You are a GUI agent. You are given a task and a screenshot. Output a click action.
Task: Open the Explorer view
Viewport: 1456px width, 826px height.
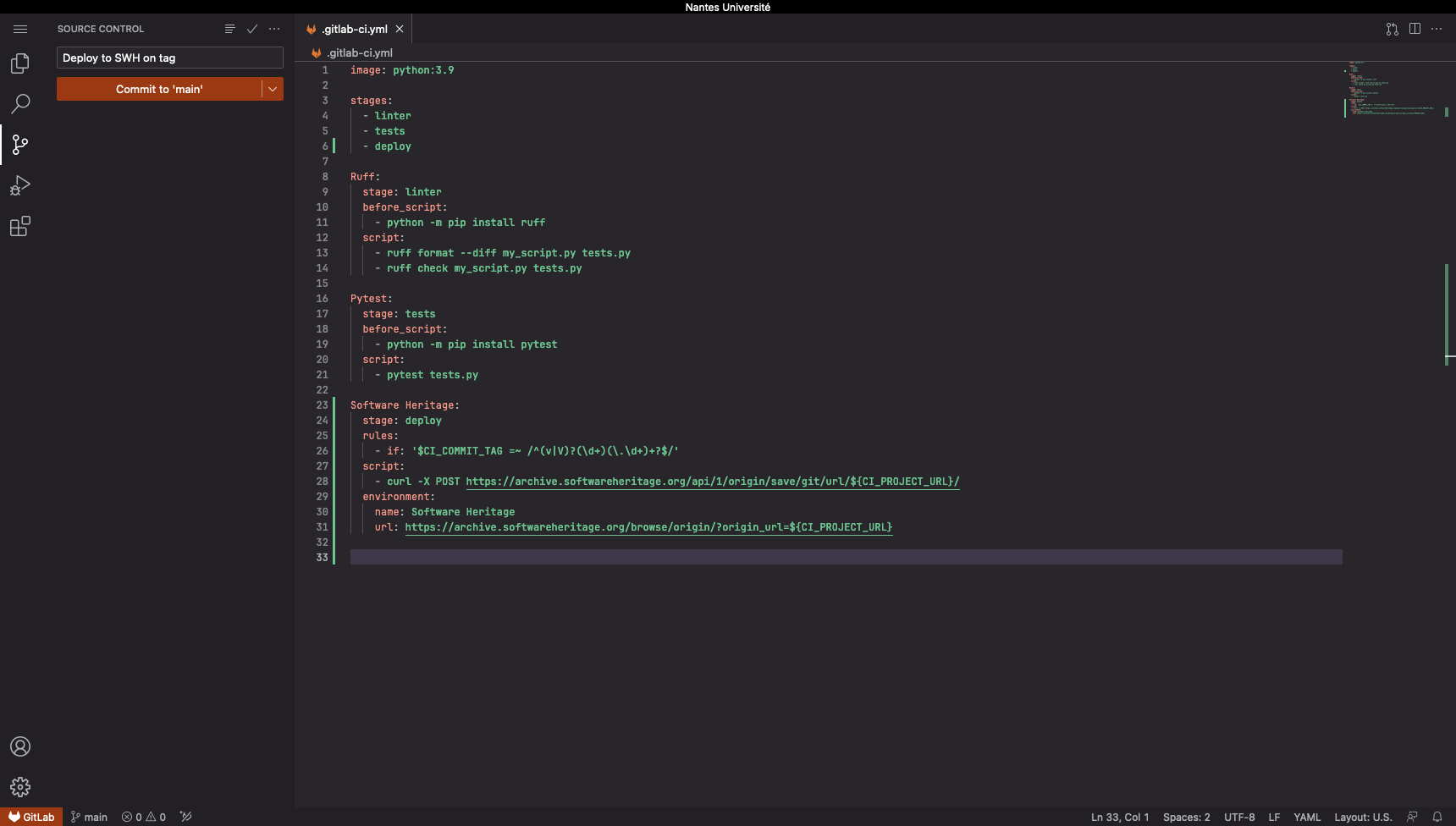(x=20, y=63)
